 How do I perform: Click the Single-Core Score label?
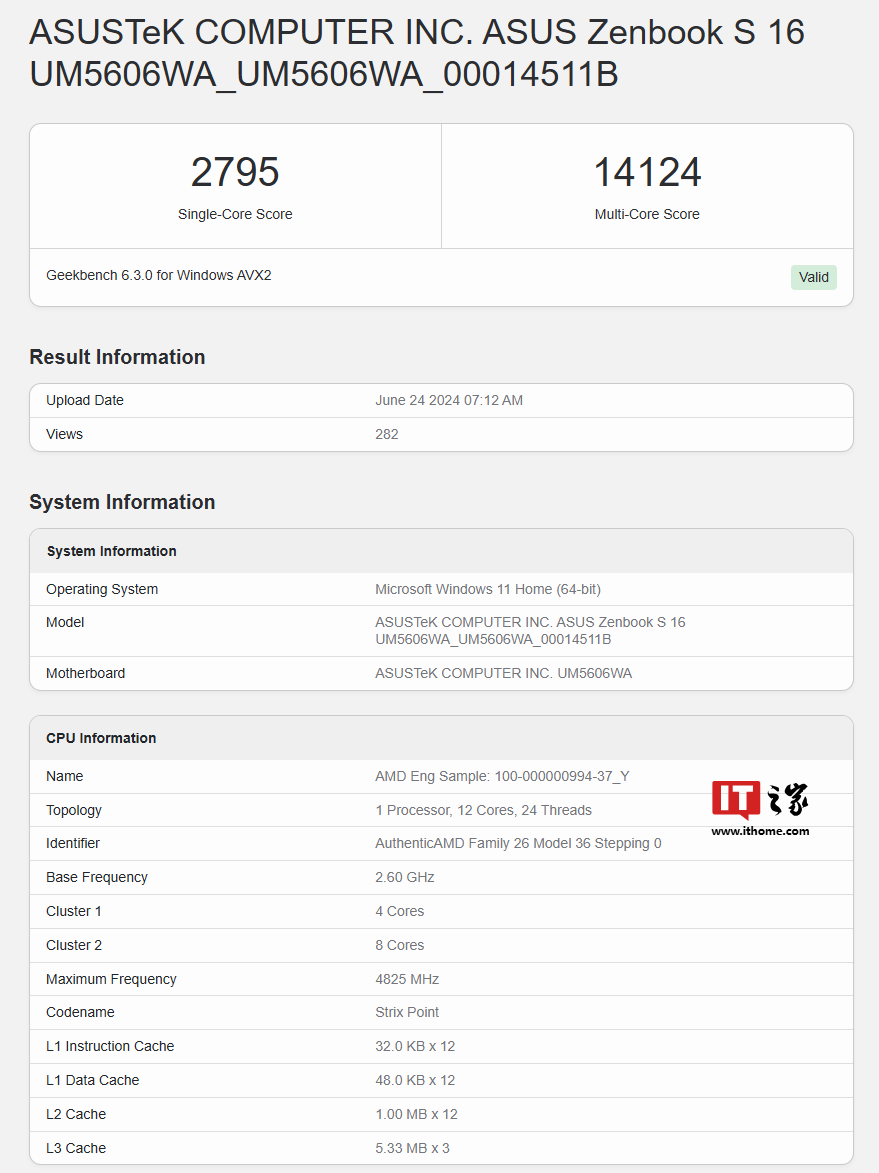(x=235, y=214)
